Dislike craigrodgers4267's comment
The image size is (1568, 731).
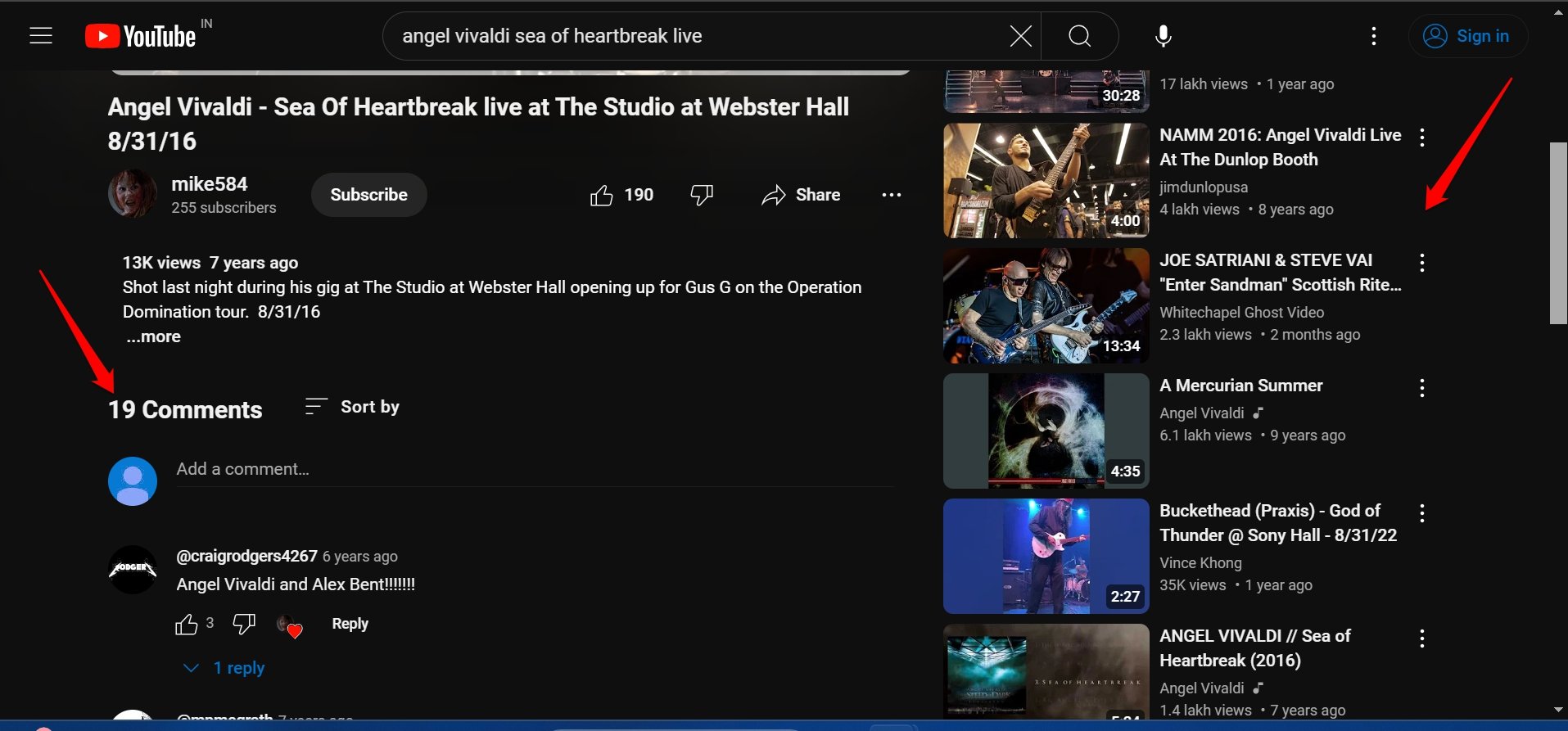(x=244, y=624)
